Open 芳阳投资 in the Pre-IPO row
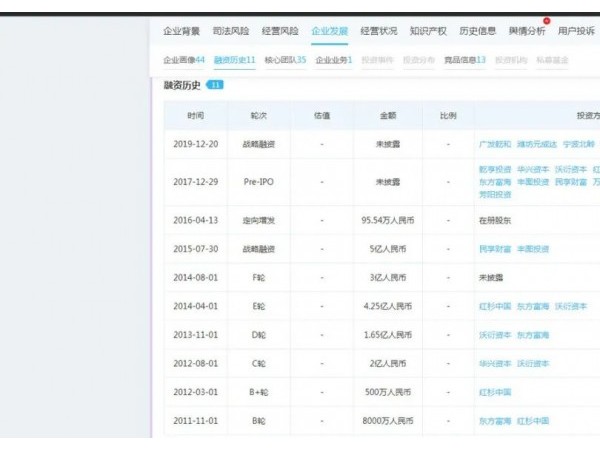This screenshot has height=450, width=600. tap(496, 196)
